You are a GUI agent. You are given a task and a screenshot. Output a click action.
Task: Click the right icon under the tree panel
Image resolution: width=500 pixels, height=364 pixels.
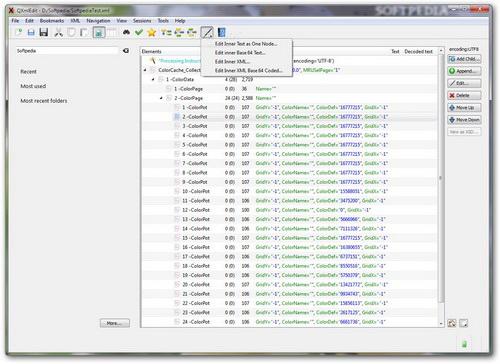464,323
